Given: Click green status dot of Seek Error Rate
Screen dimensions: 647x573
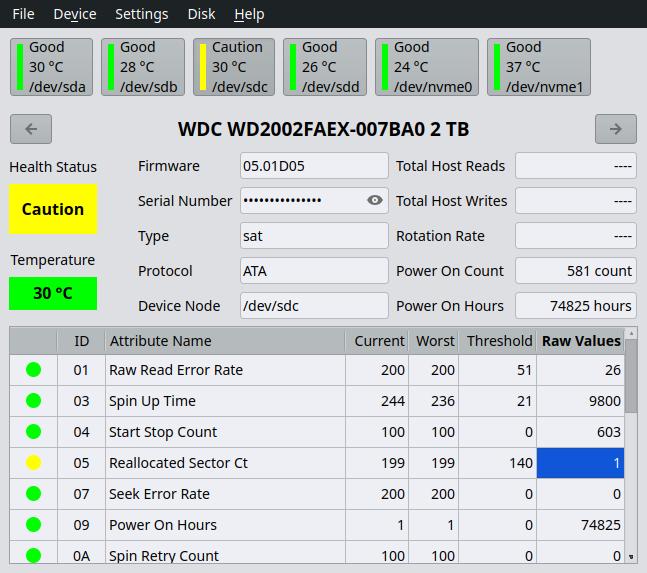Looking at the screenshot, I should point(33,493).
